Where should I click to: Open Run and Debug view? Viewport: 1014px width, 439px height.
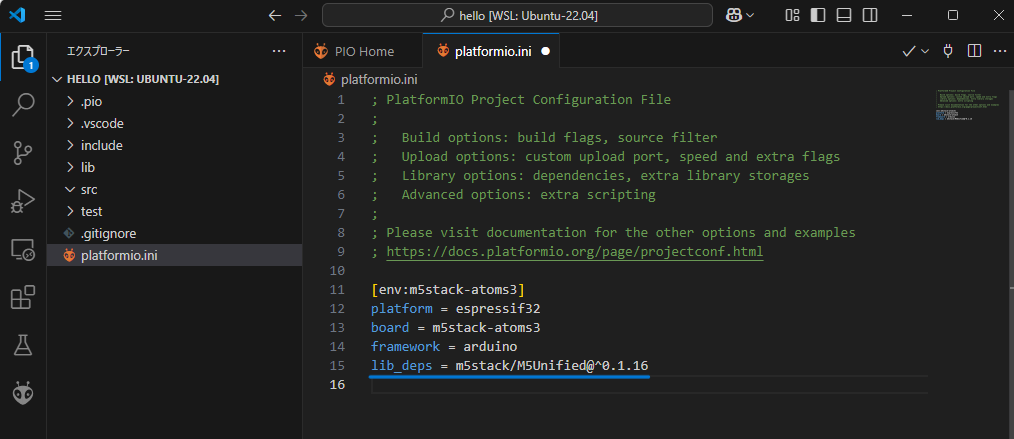click(x=23, y=201)
